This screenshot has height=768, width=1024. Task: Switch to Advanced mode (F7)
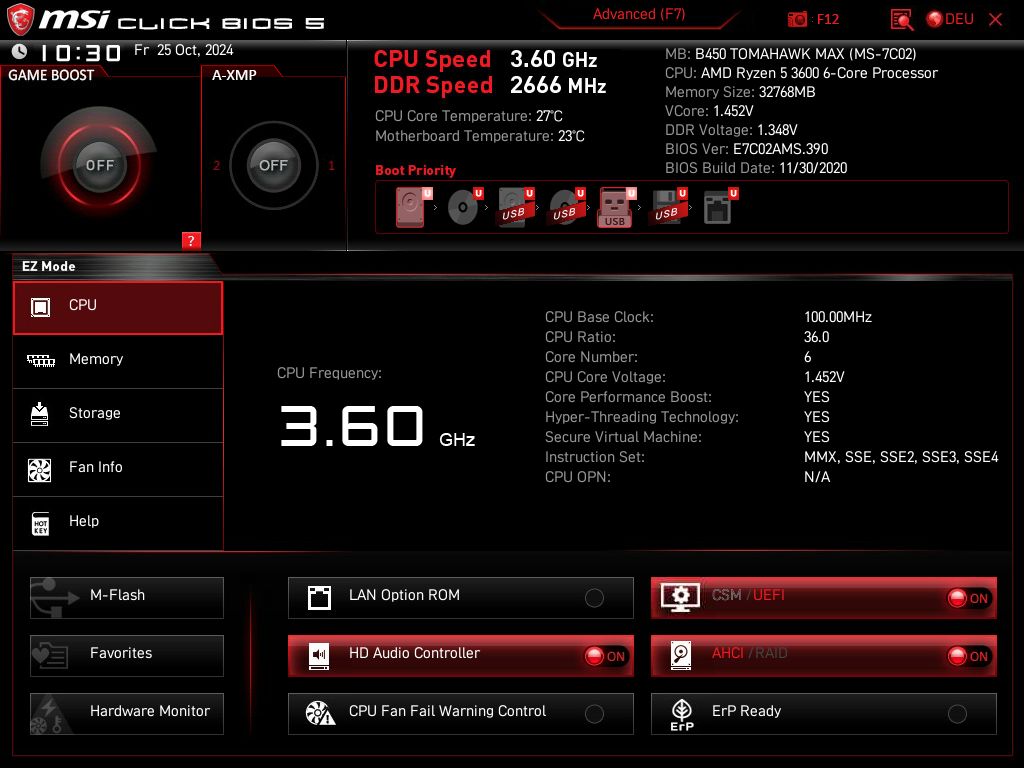(637, 14)
